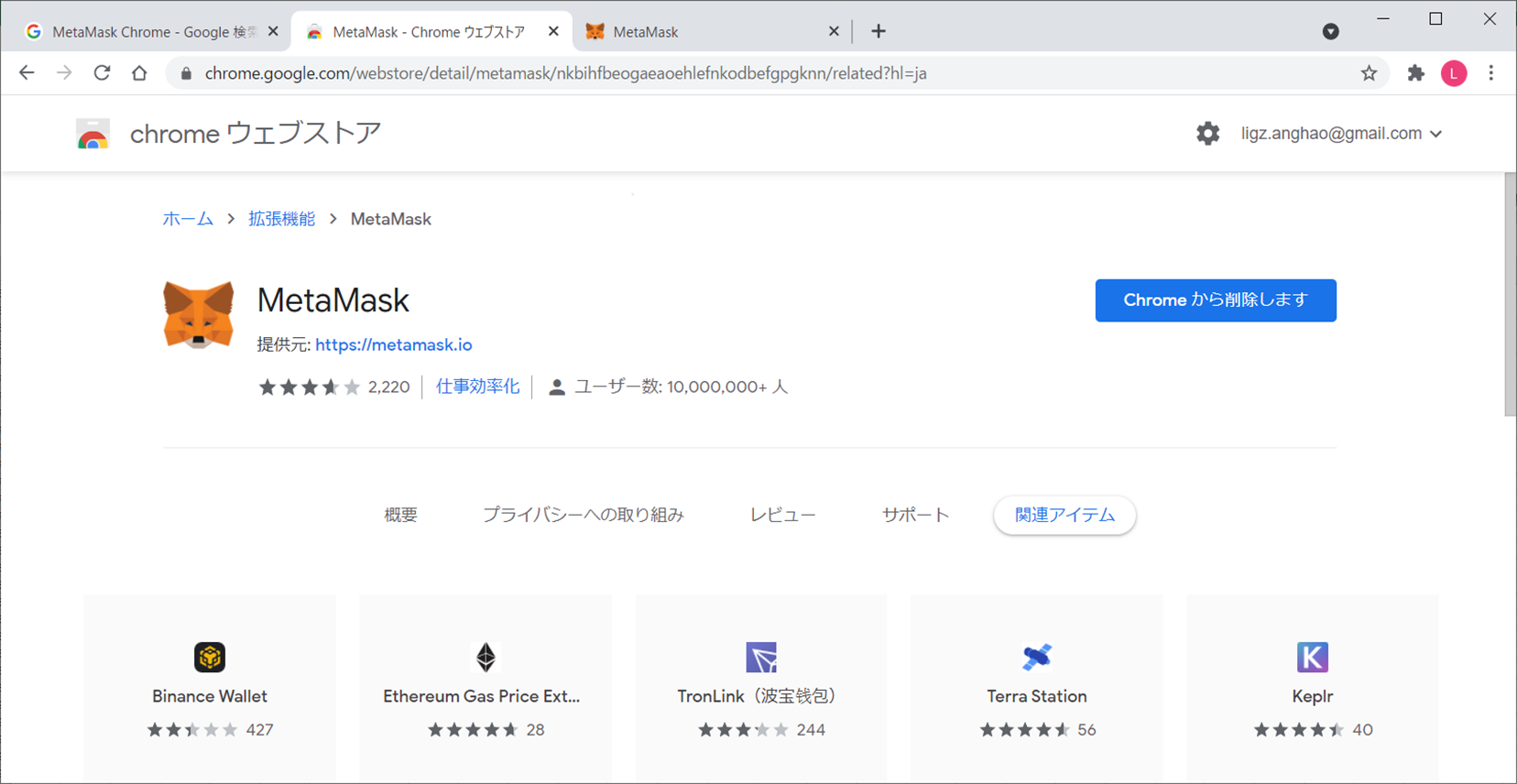Open the https://metamask.io link
This screenshot has width=1517, height=784.
(x=394, y=344)
